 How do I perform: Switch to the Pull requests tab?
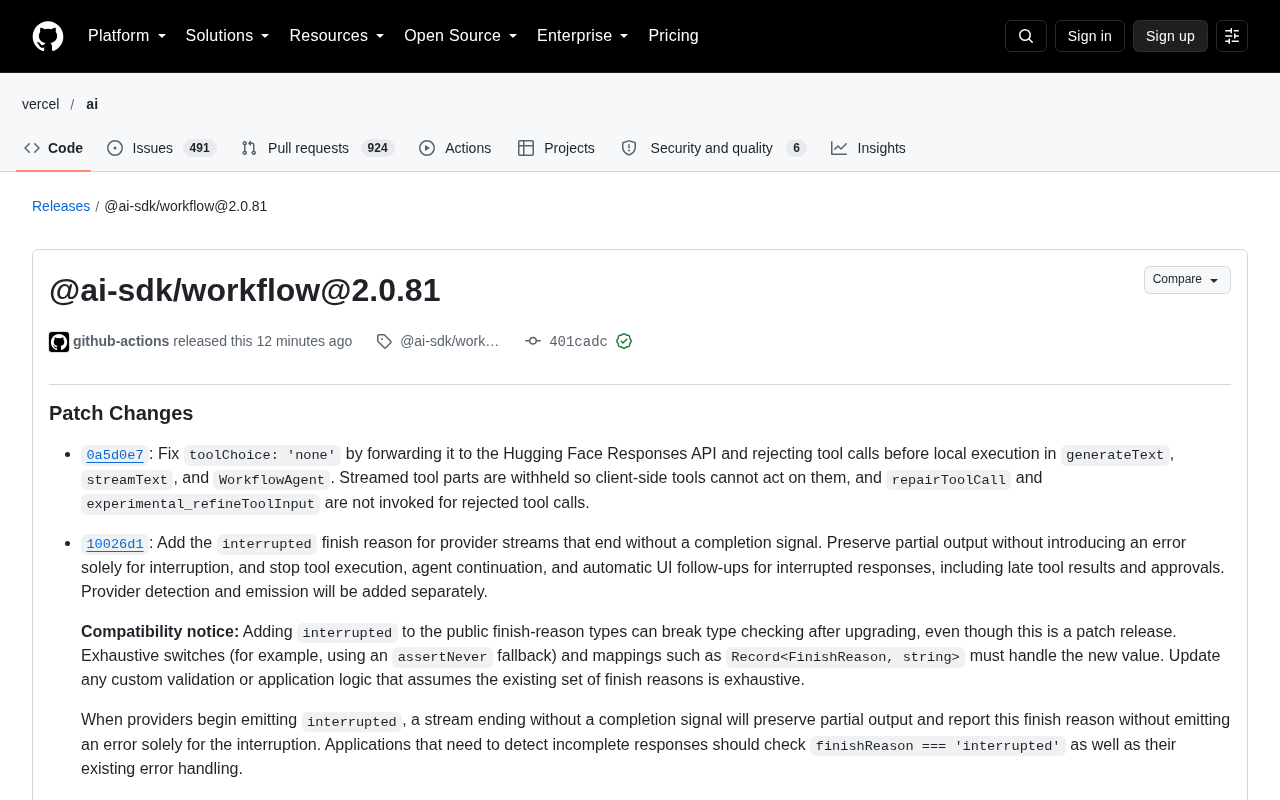click(318, 148)
